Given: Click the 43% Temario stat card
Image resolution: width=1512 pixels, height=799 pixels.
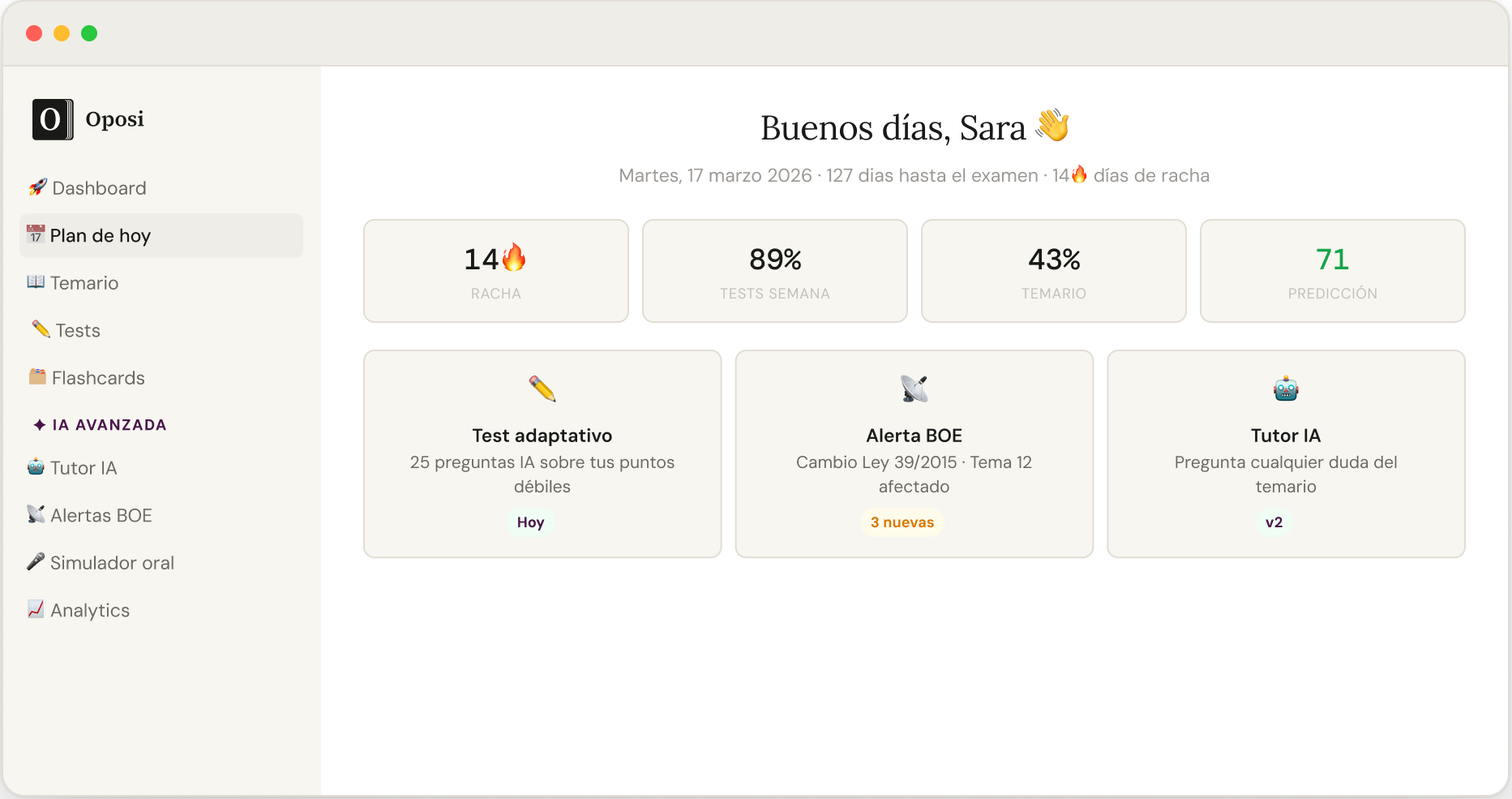Looking at the screenshot, I should tap(1053, 270).
